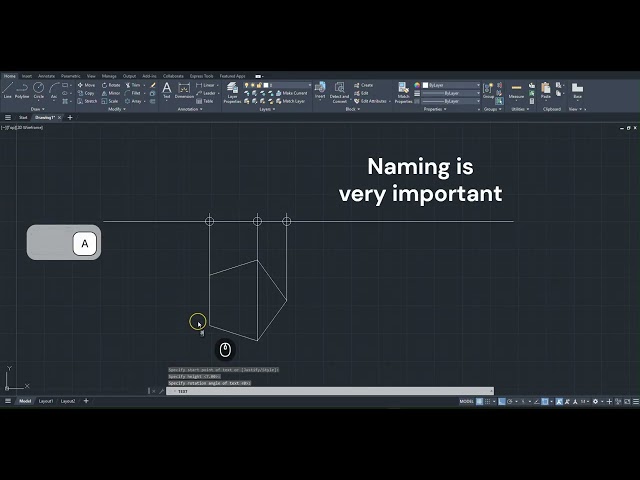The image size is (640, 480).
Task: Open the Insert ribbon tab
Action: [27, 76]
